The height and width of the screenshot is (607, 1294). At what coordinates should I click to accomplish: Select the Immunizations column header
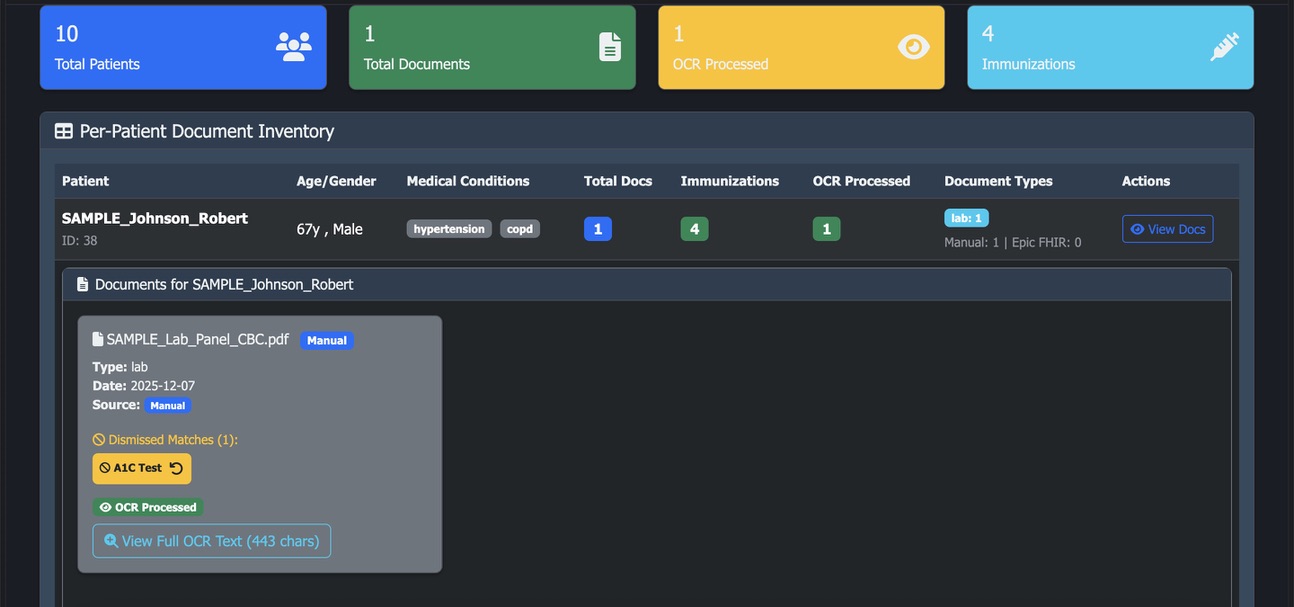729,181
